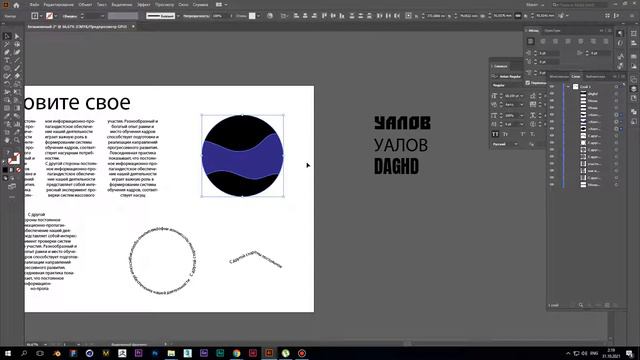
Task: Open the Объект menu
Action: coord(85,4)
